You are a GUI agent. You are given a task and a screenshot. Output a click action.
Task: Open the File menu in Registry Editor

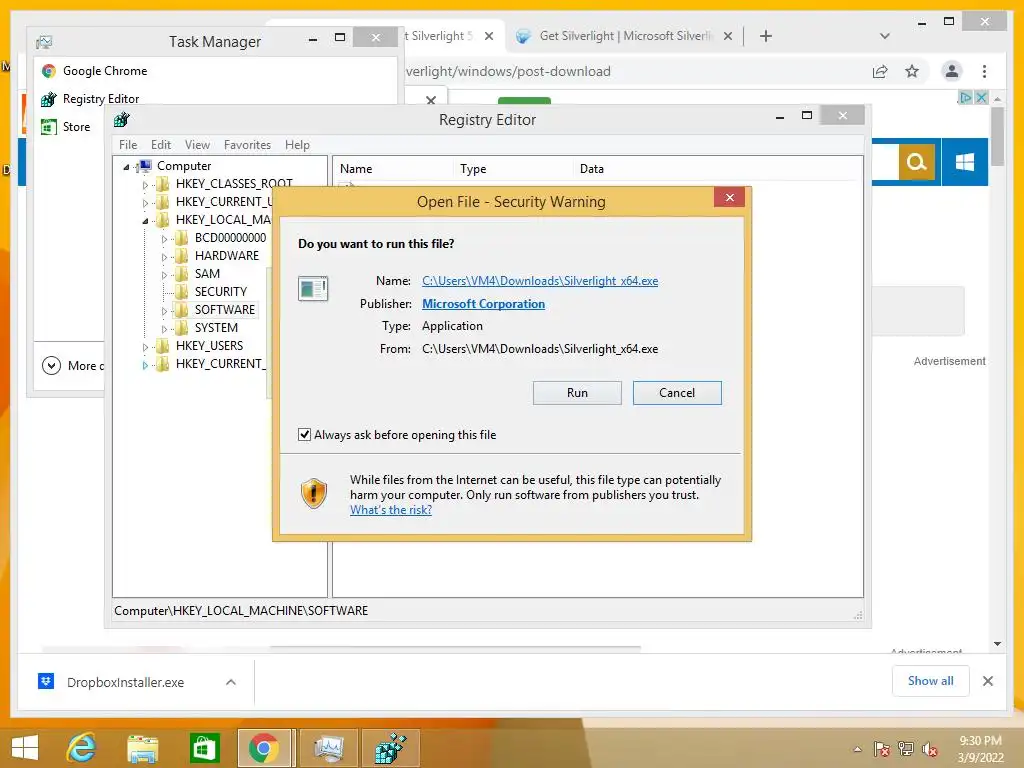tap(128, 145)
